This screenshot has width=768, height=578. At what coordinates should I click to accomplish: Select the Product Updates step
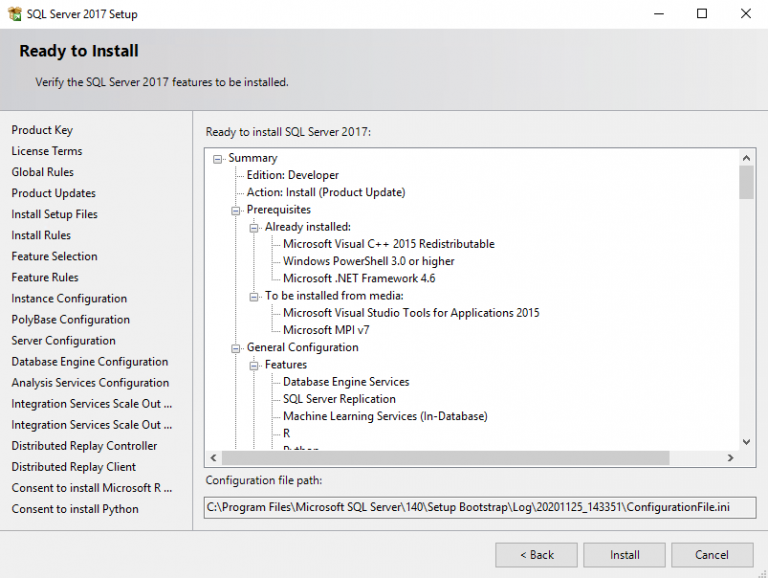click(x=53, y=193)
